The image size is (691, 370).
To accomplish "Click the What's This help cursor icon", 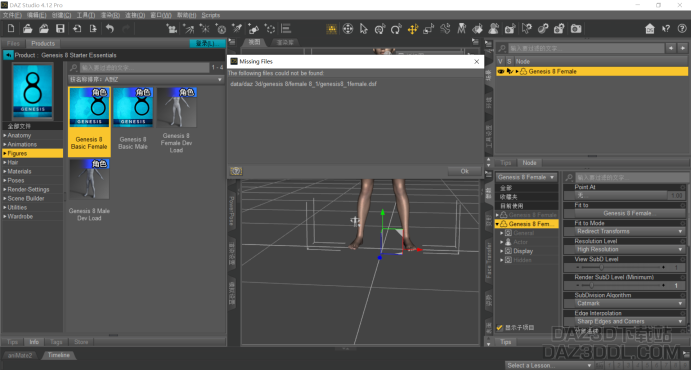I will coord(666,29).
